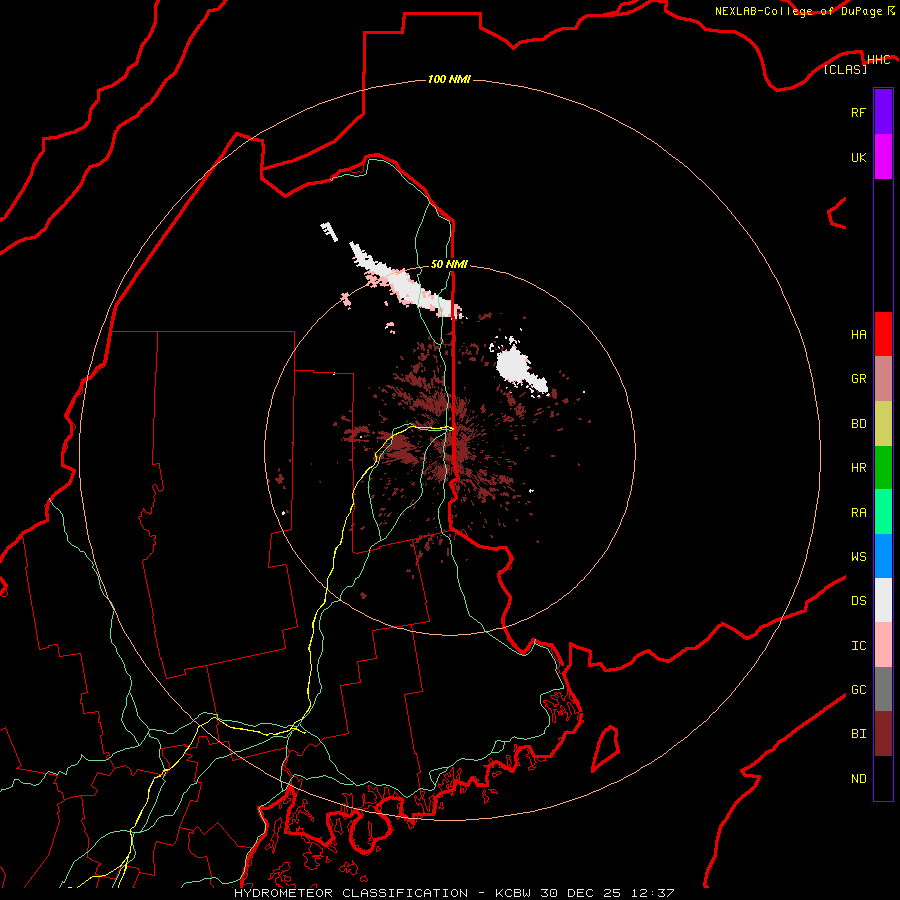Click the GC gray legend swatch
Screen dimensions: 900x900
pyautogui.click(x=883, y=689)
